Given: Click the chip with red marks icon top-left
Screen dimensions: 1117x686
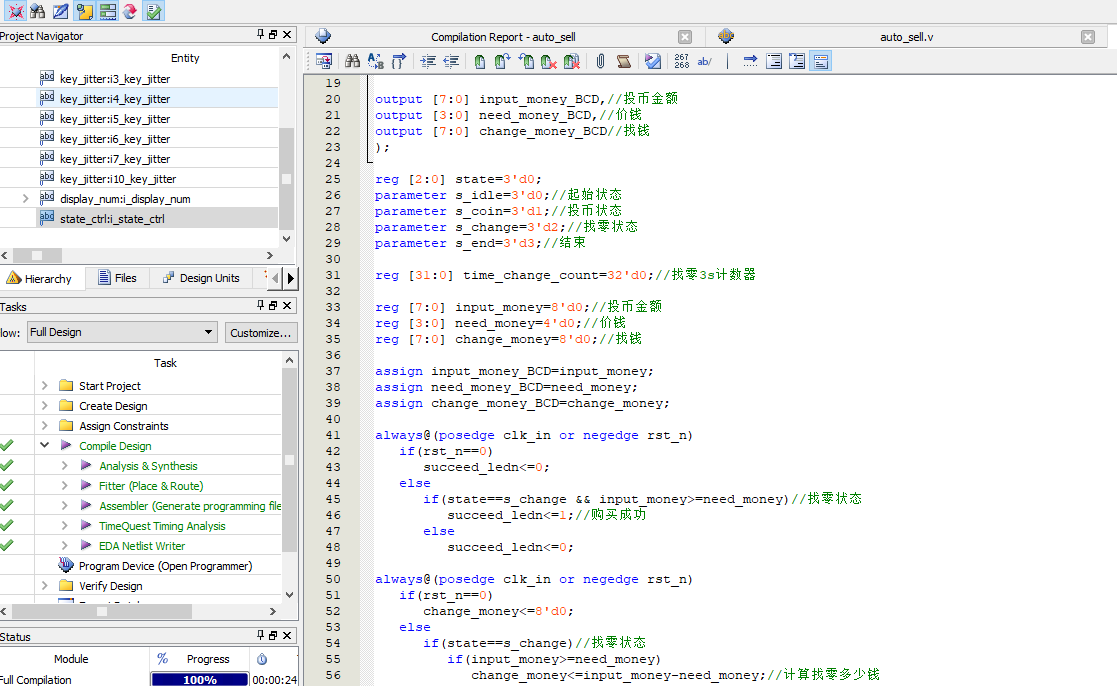Looking at the screenshot, I should pos(15,11).
